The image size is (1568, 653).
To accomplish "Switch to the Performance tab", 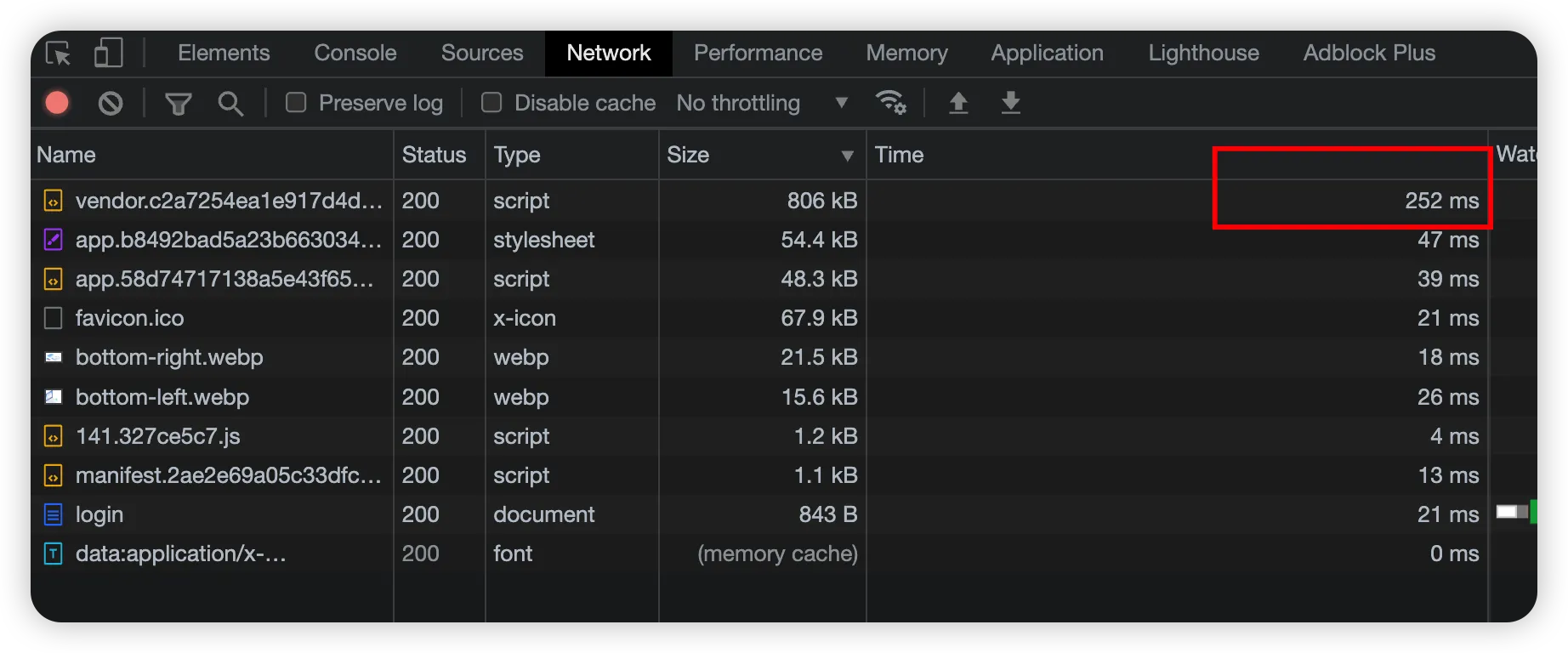I will pos(758,53).
